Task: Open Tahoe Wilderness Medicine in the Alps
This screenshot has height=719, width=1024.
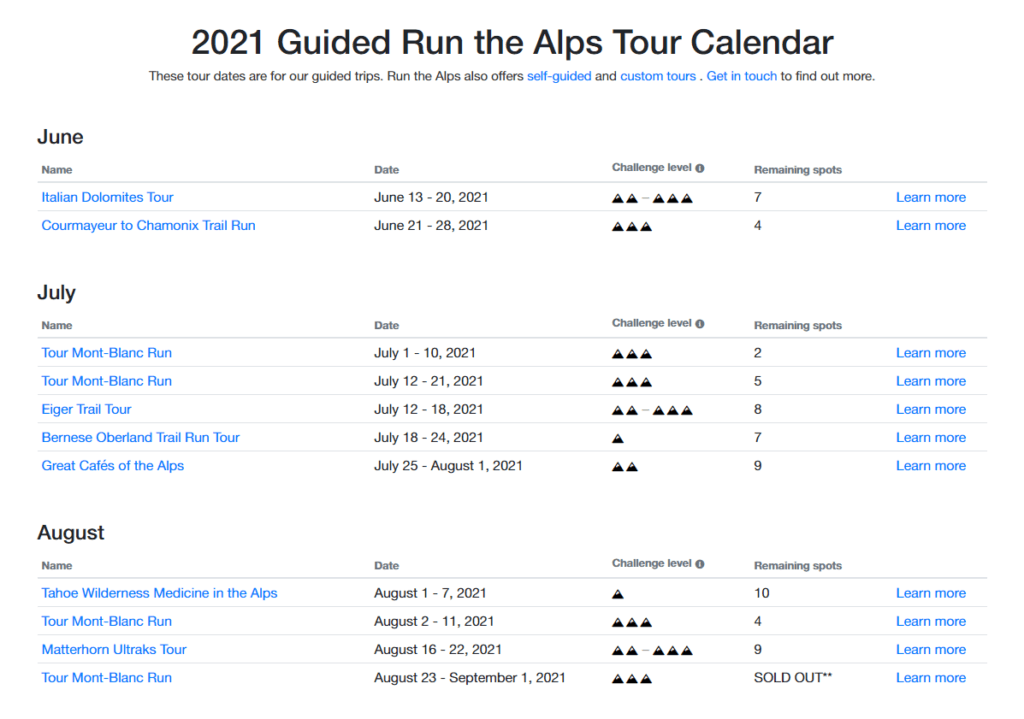Action: click(159, 593)
